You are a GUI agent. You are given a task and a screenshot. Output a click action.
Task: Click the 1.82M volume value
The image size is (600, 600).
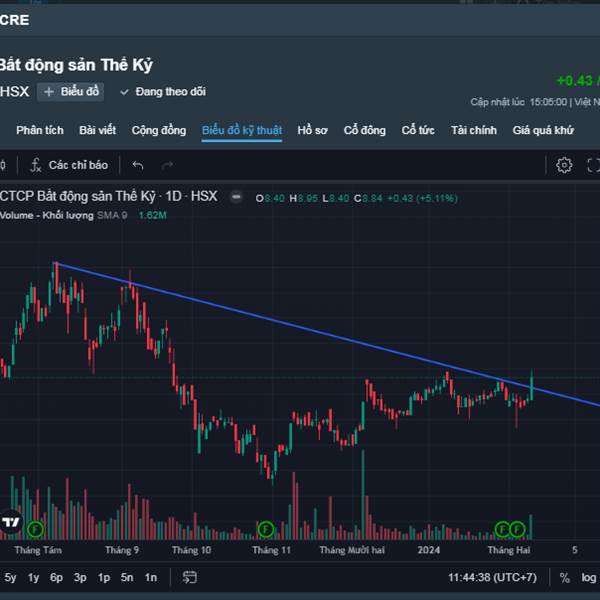[x=152, y=215]
